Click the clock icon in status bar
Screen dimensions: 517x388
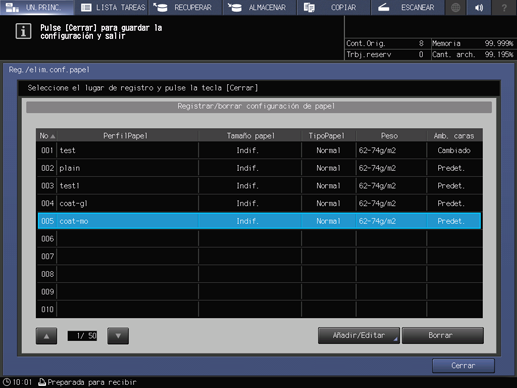(6, 382)
